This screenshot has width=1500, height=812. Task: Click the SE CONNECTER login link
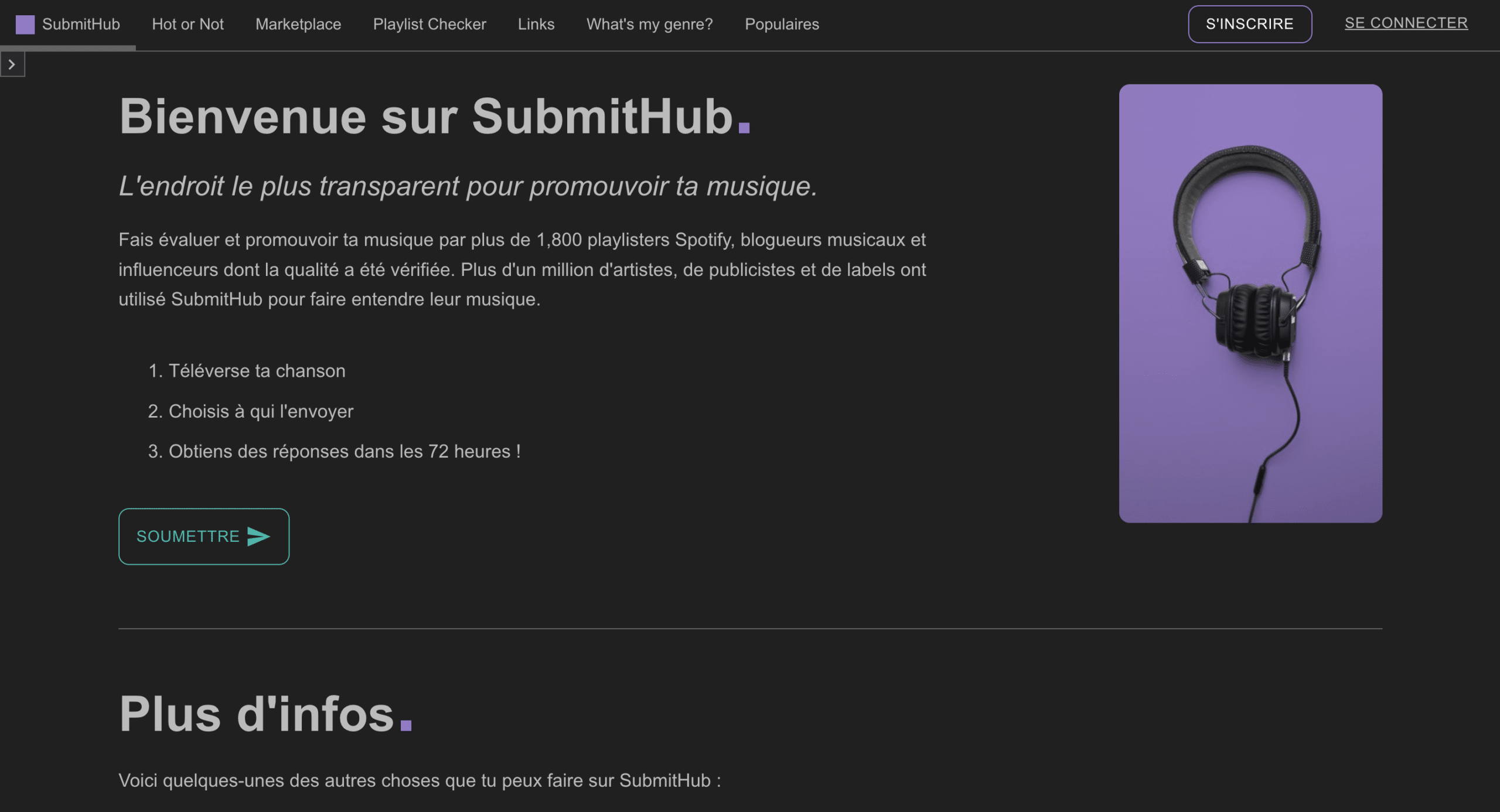coord(1406,23)
